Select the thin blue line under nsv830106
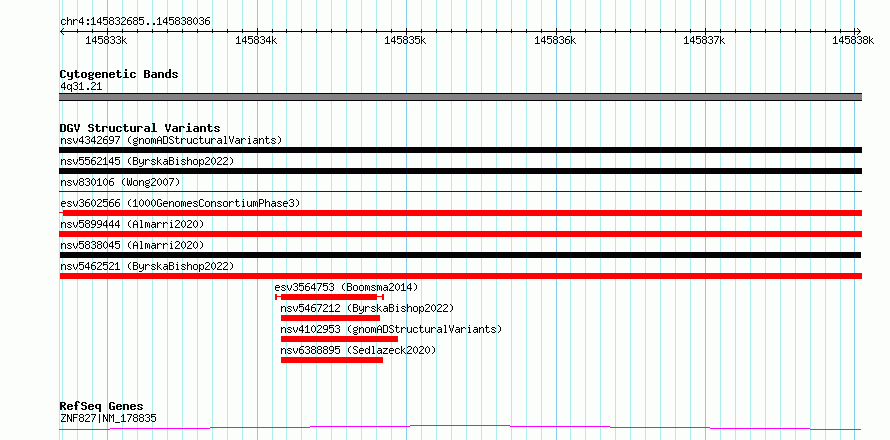The height and width of the screenshot is (440, 890). click(x=460, y=192)
